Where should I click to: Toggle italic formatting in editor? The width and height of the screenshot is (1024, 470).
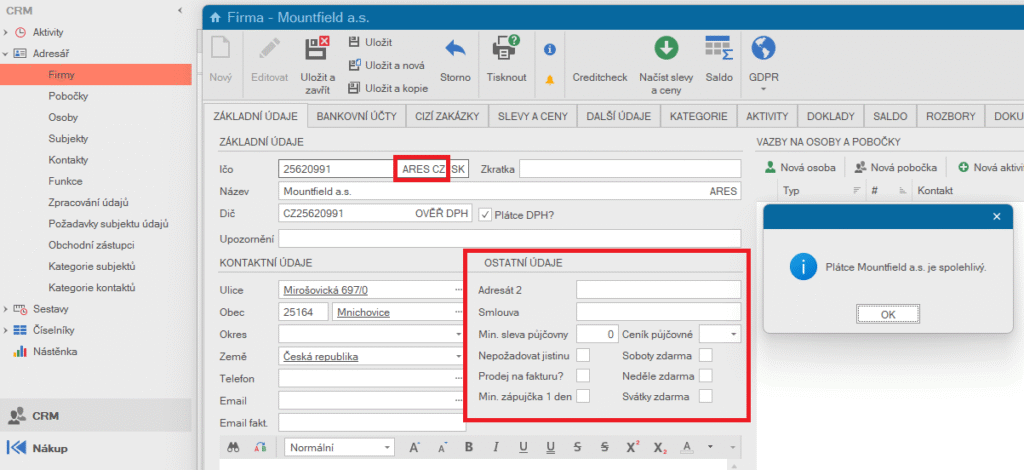pyautogui.click(x=496, y=448)
